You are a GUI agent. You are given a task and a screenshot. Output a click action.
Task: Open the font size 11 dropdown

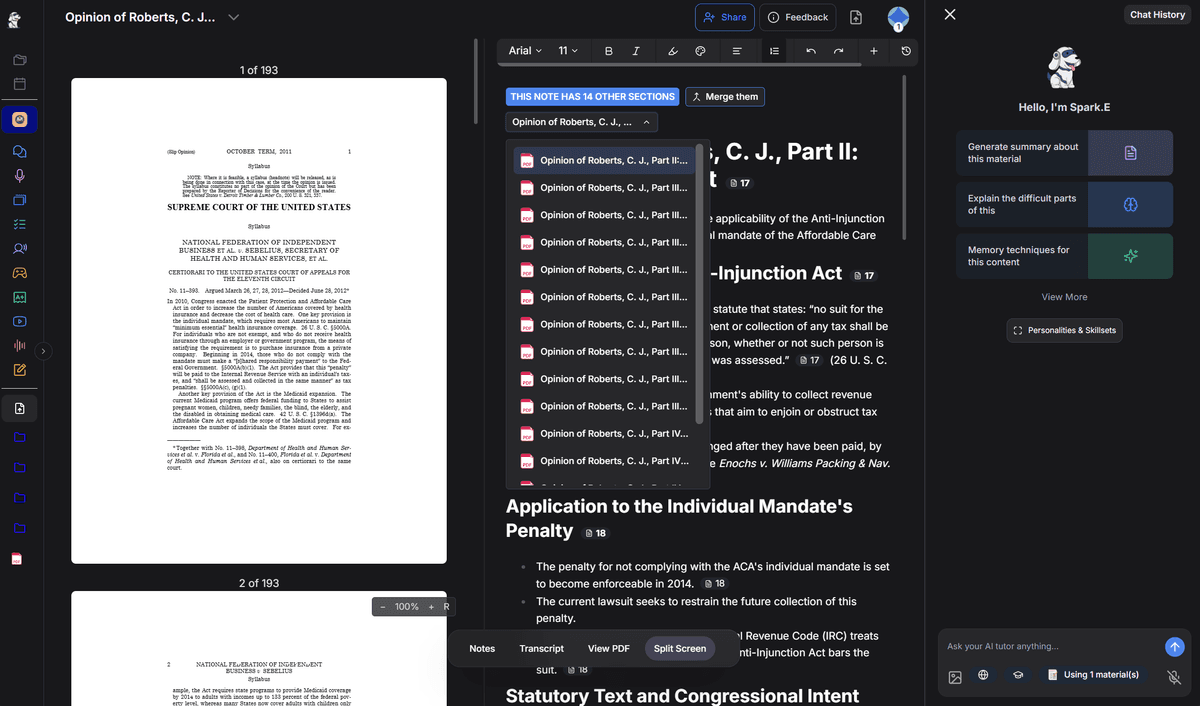tap(567, 50)
